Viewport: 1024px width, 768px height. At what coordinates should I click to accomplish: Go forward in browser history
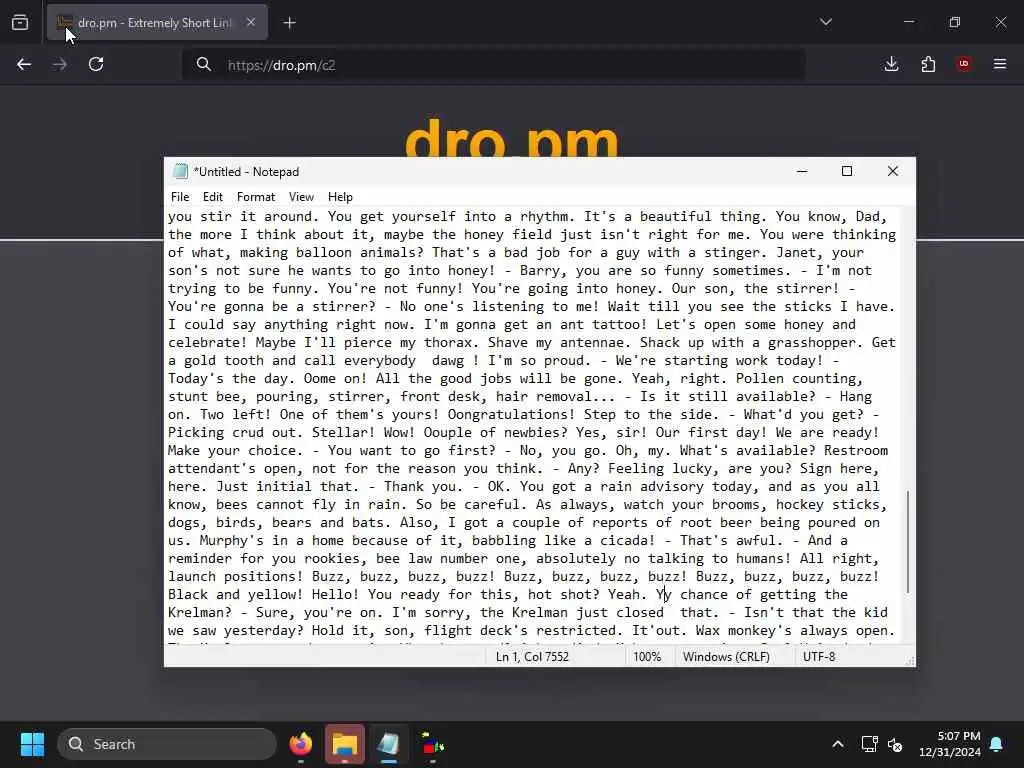point(59,64)
